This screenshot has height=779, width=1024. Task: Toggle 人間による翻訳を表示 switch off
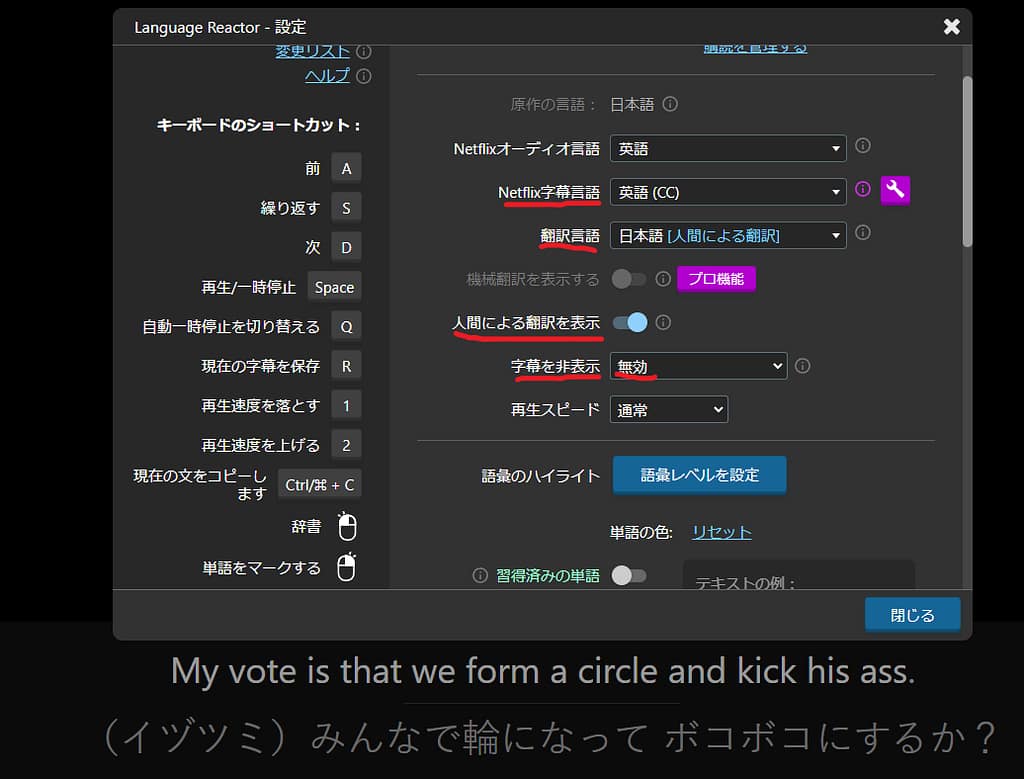click(630, 322)
